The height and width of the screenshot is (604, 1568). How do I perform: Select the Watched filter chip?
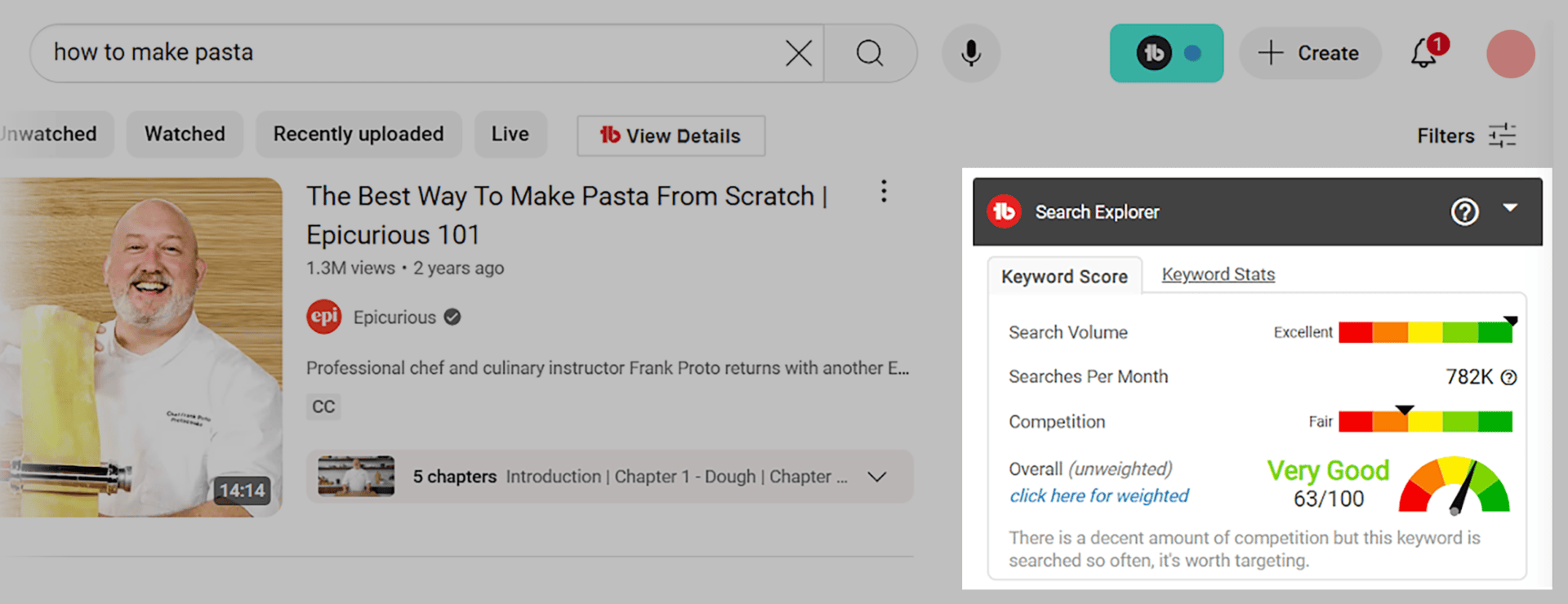185,134
